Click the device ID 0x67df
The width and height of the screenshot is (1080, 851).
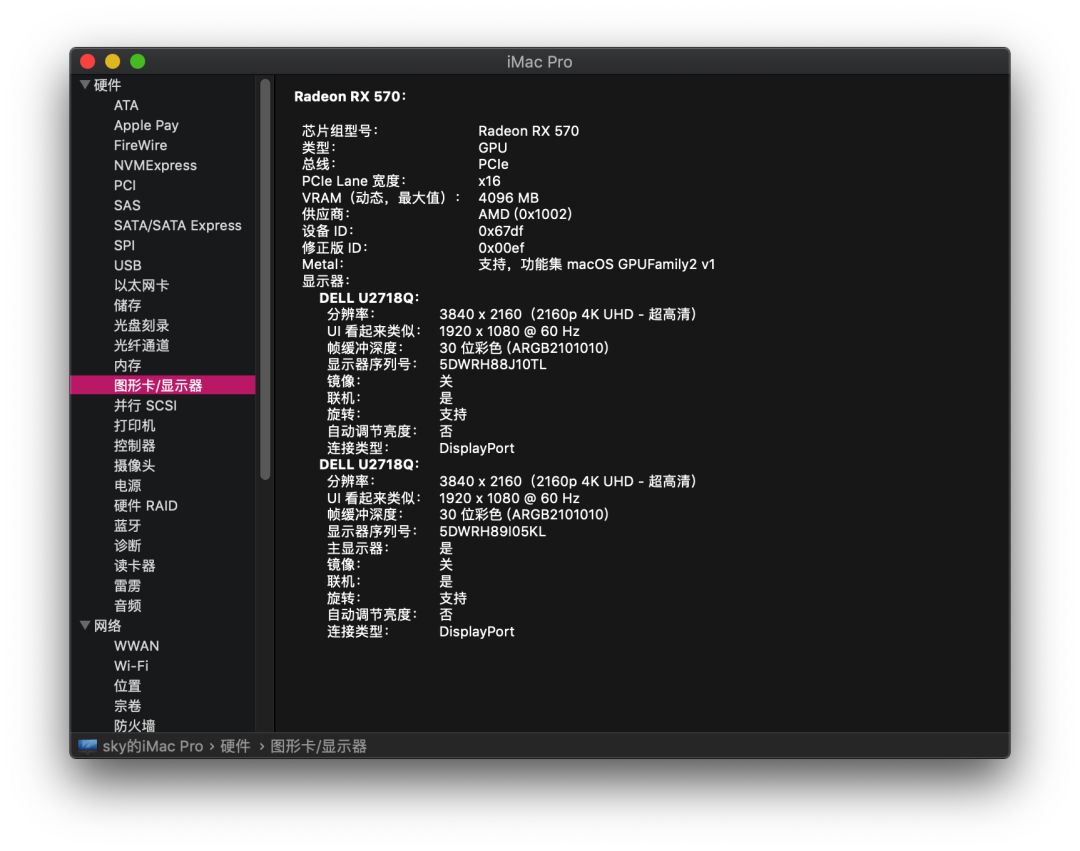(x=501, y=231)
